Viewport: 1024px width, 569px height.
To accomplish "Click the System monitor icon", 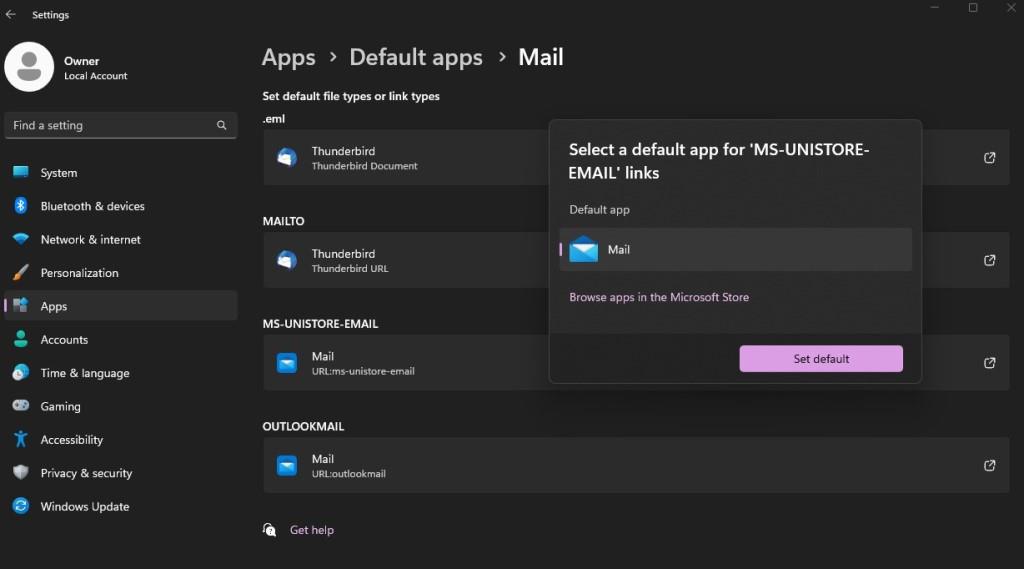I will (21, 172).
